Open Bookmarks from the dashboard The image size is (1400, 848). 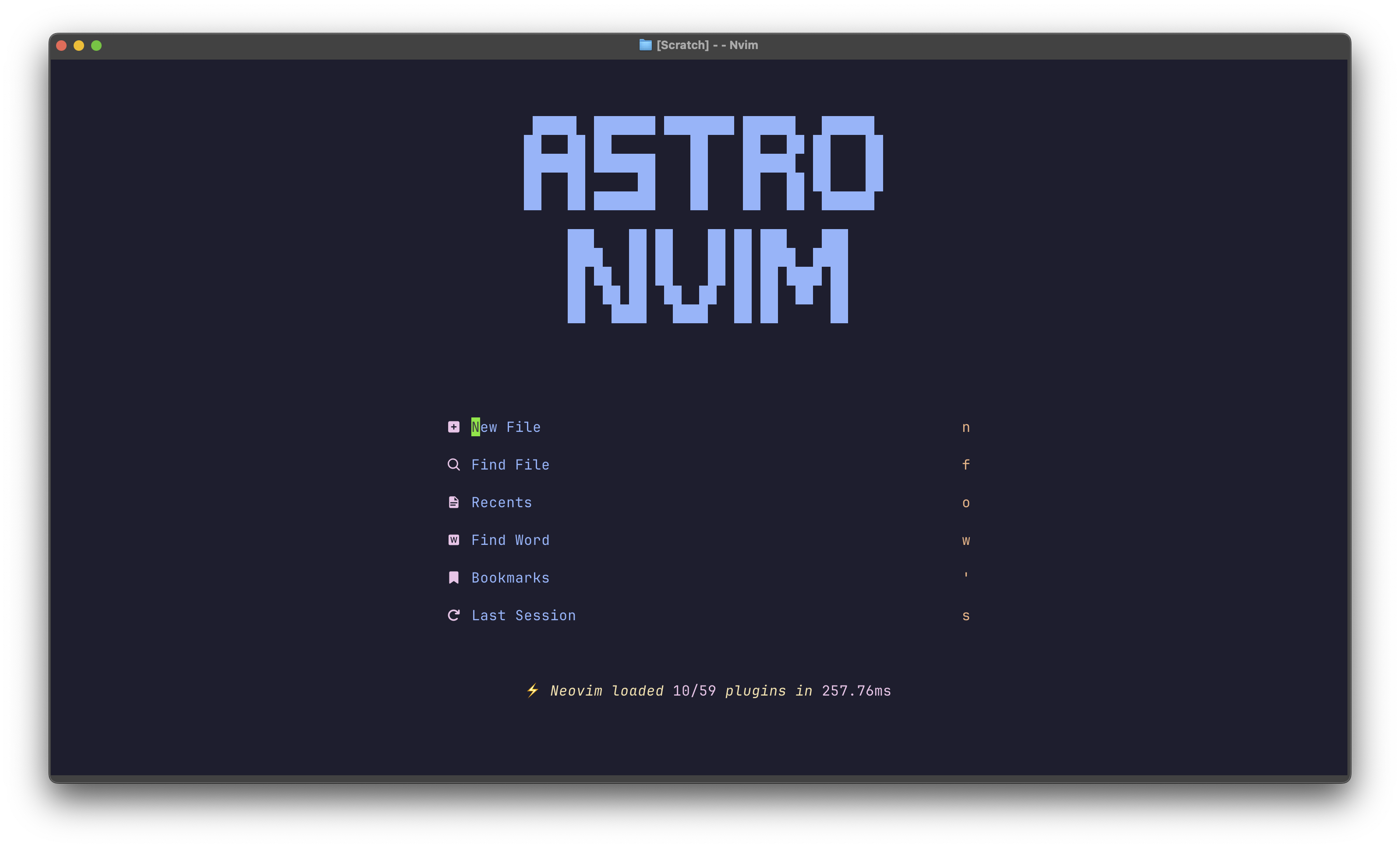pyautogui.click(x=509, y=577)
